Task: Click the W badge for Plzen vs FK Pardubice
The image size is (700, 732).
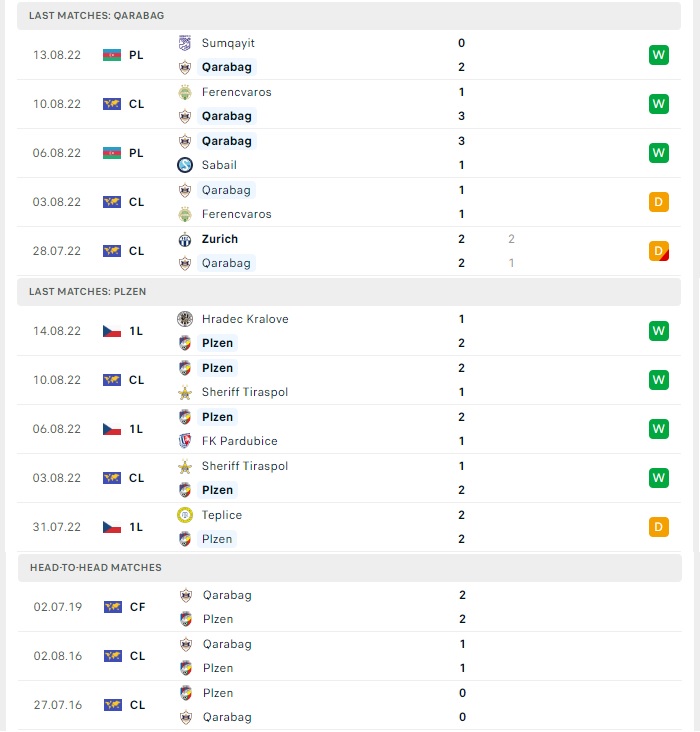Action: pos(658,429)
